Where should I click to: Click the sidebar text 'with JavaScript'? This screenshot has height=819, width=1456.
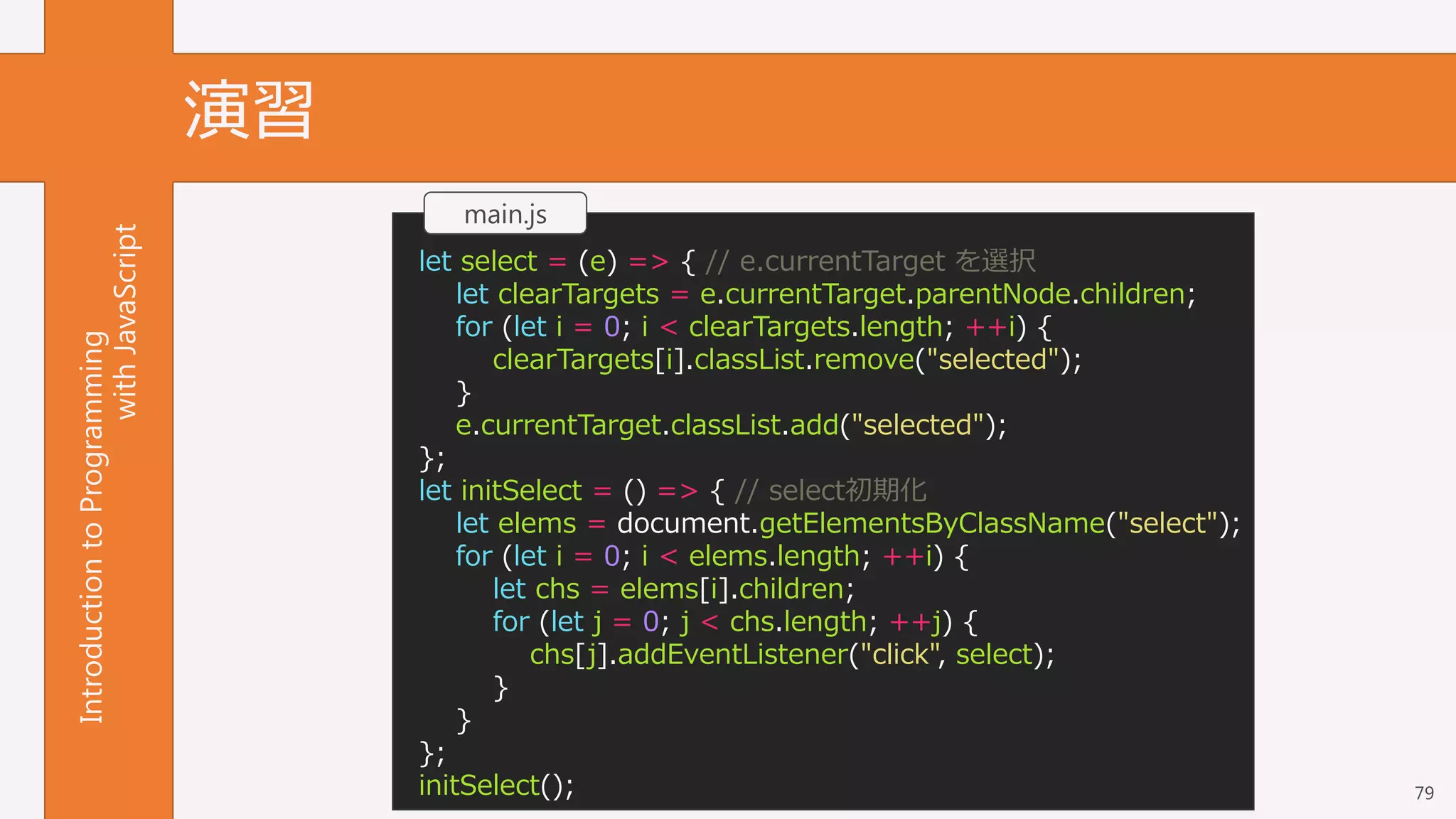(x=126, y=321)
